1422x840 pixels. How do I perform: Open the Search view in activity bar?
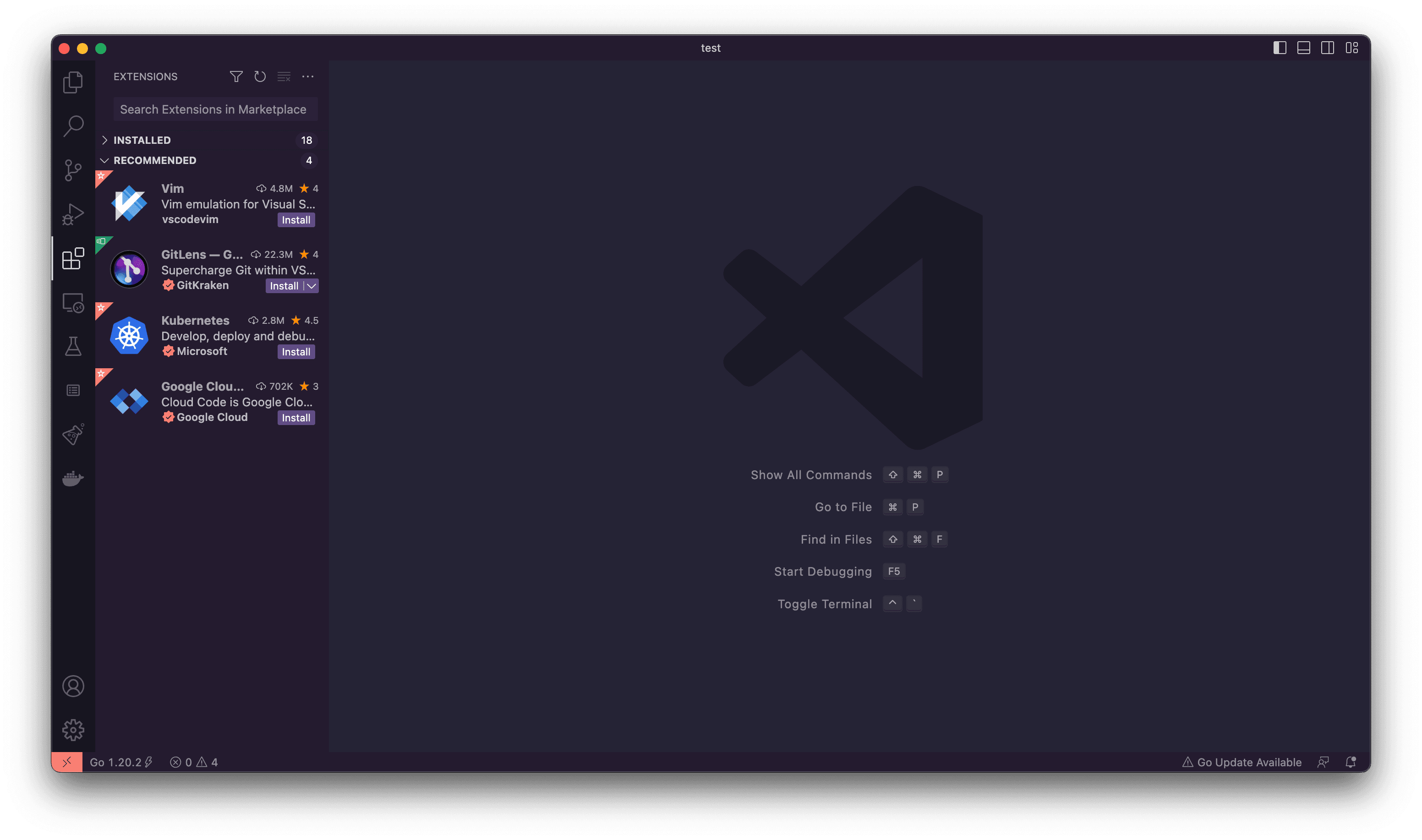click(73, 125)
